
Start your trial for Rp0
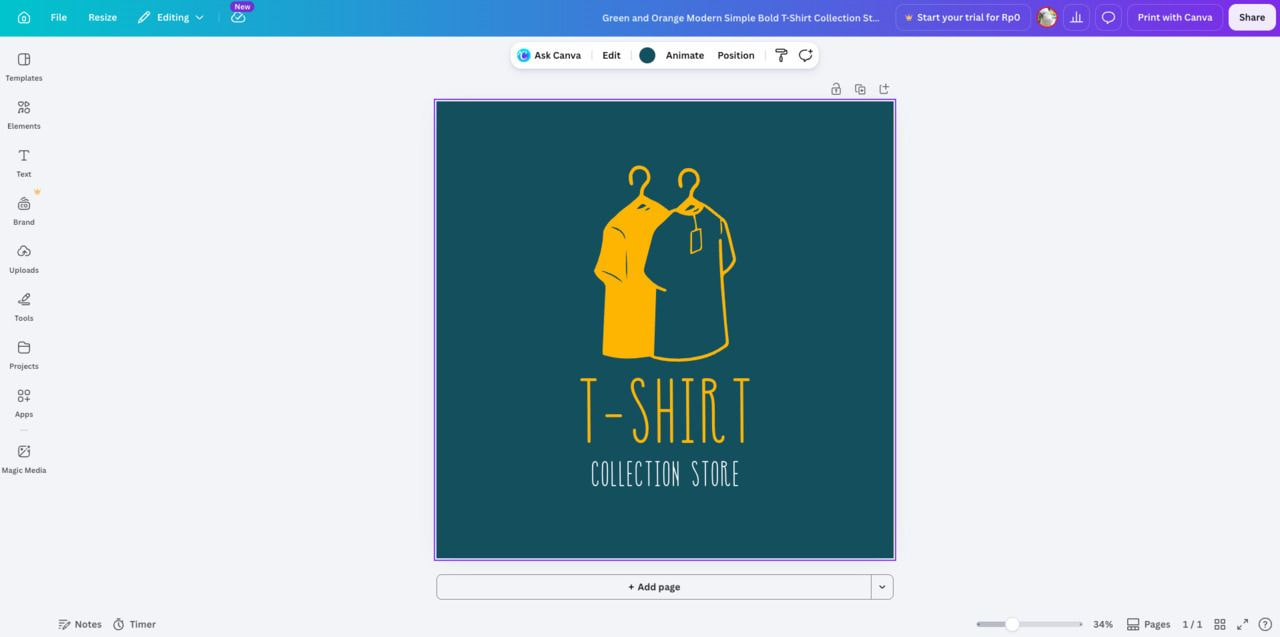pos(962,17)
